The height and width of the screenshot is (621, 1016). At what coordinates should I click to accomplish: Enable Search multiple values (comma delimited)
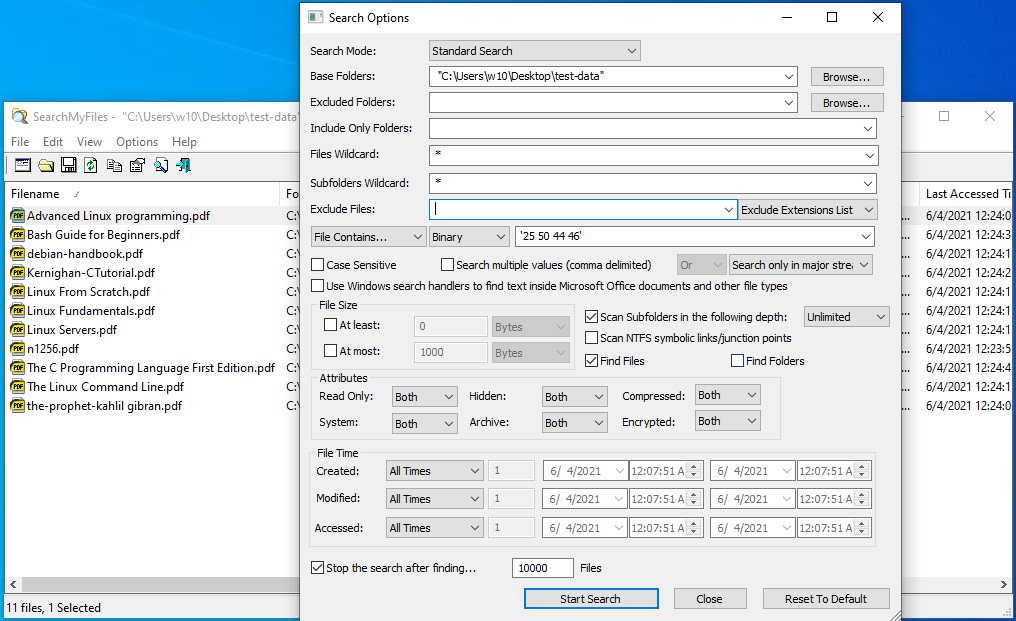click(447, 264)
